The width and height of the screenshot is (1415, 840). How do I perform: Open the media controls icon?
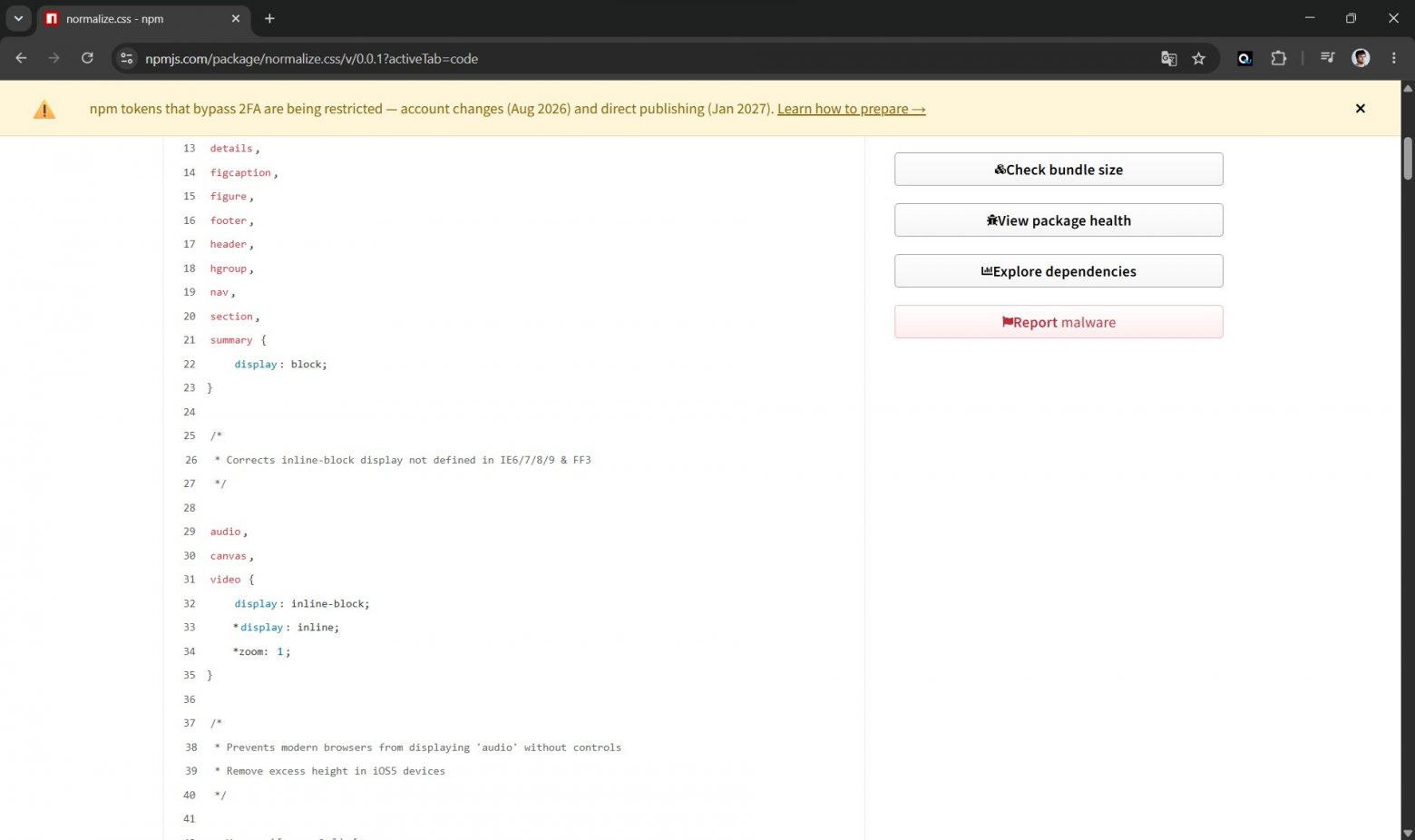click(1328, 58)
